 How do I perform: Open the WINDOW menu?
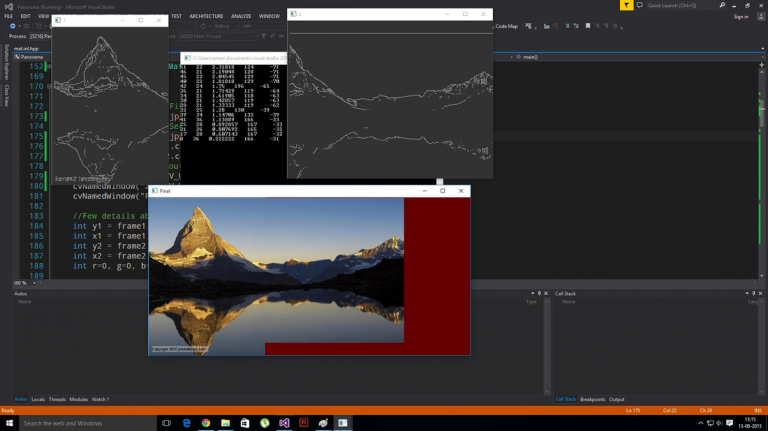click(x=269, y=16)
